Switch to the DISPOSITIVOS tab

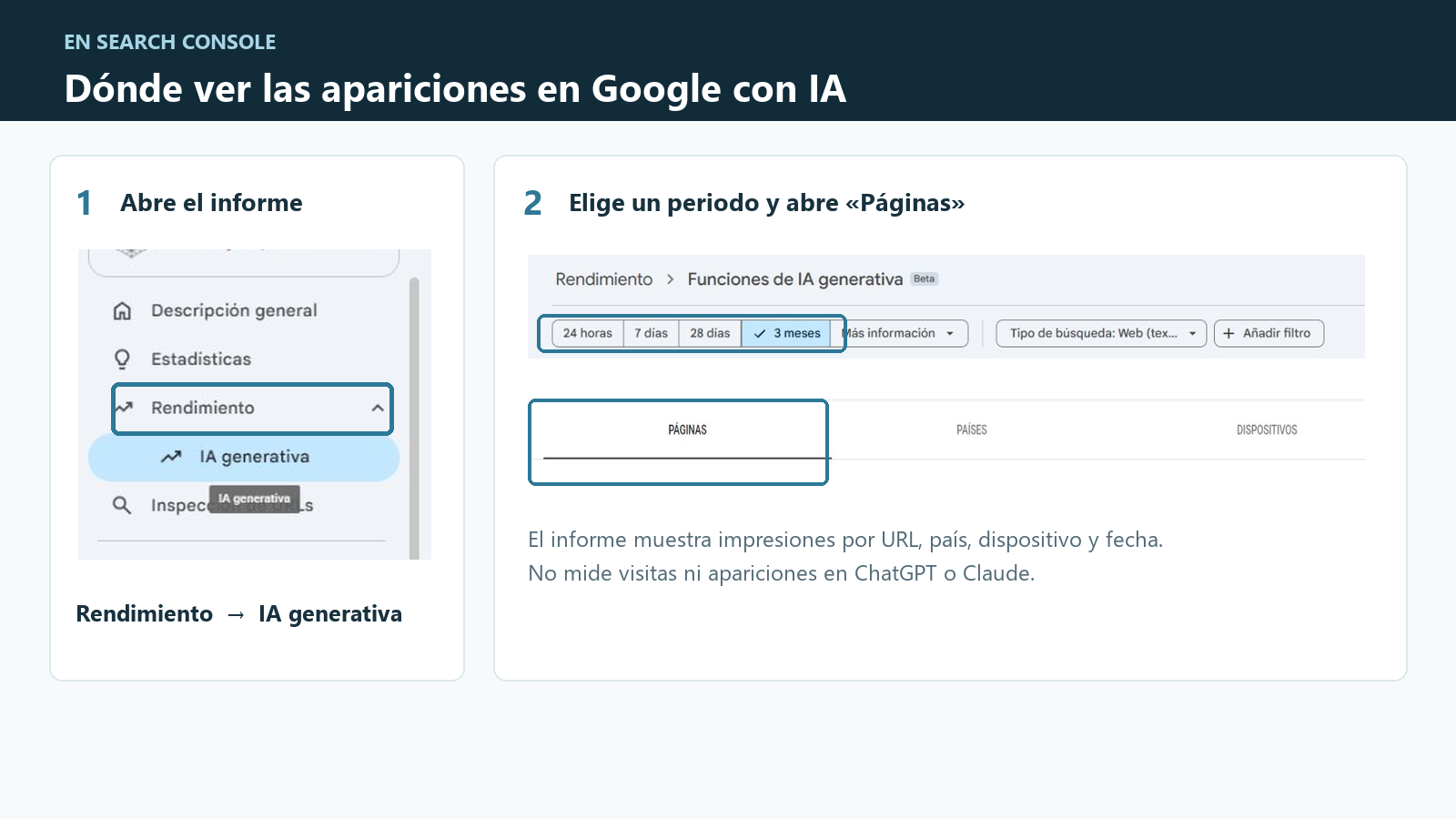[x=1267, y=430]
